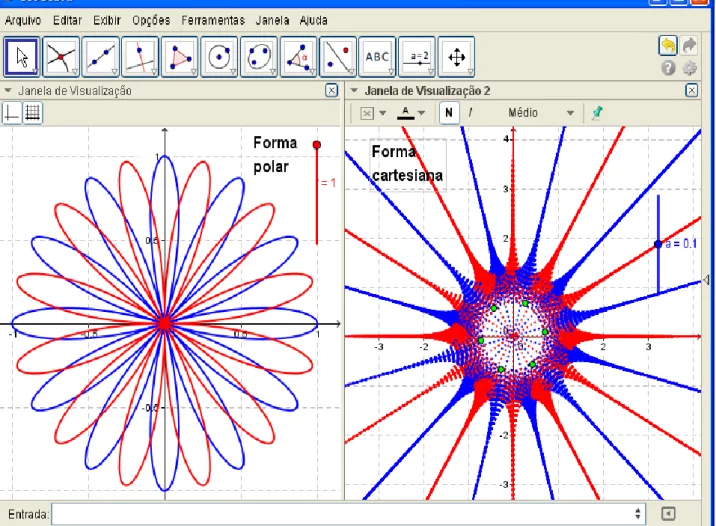Image resolution: width=716 pixels, height=526 pixels.
Task: Select the Circle with Center tool
Action: click(219, 57)
